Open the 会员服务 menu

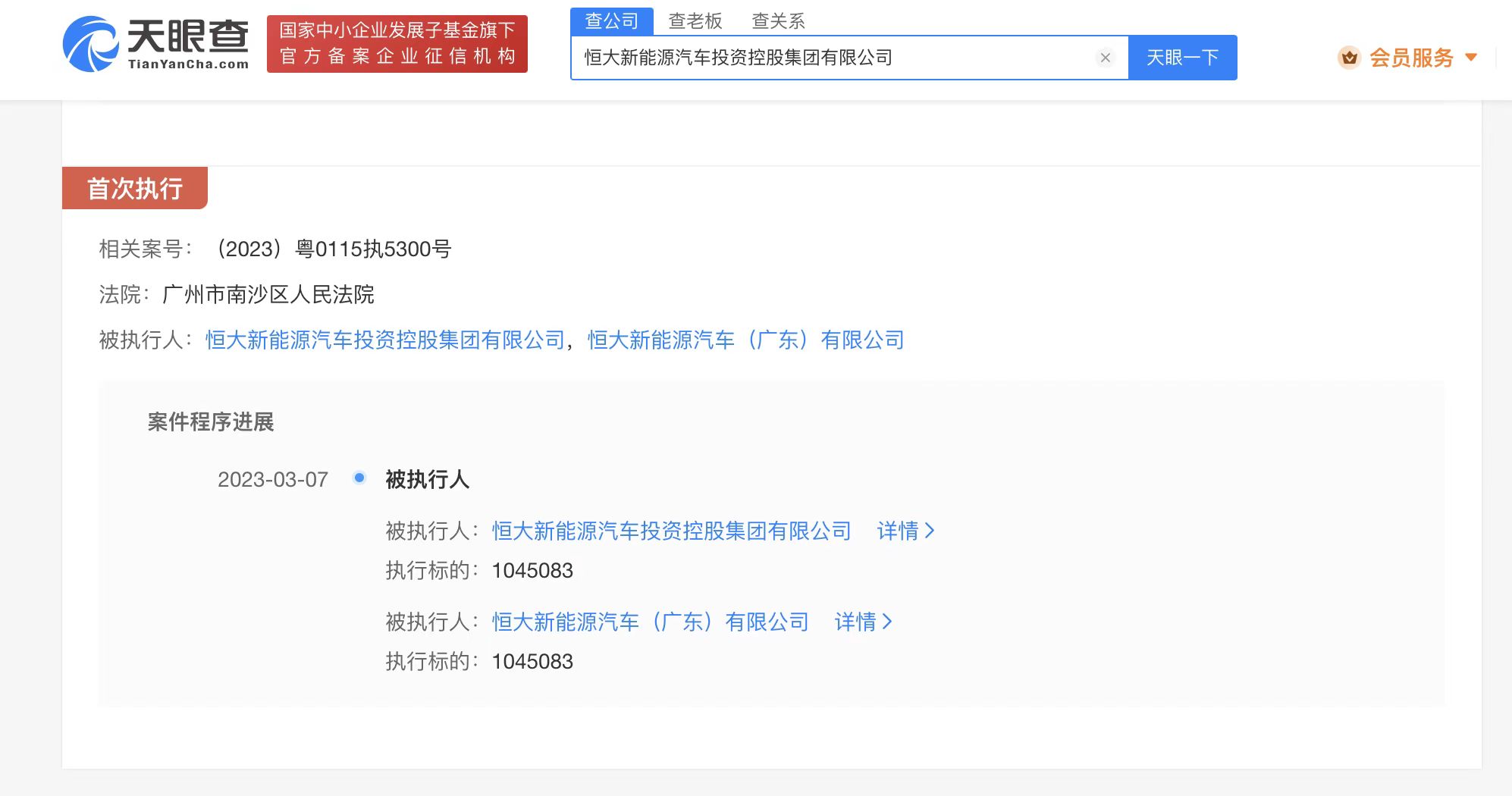coord(1411,58)
